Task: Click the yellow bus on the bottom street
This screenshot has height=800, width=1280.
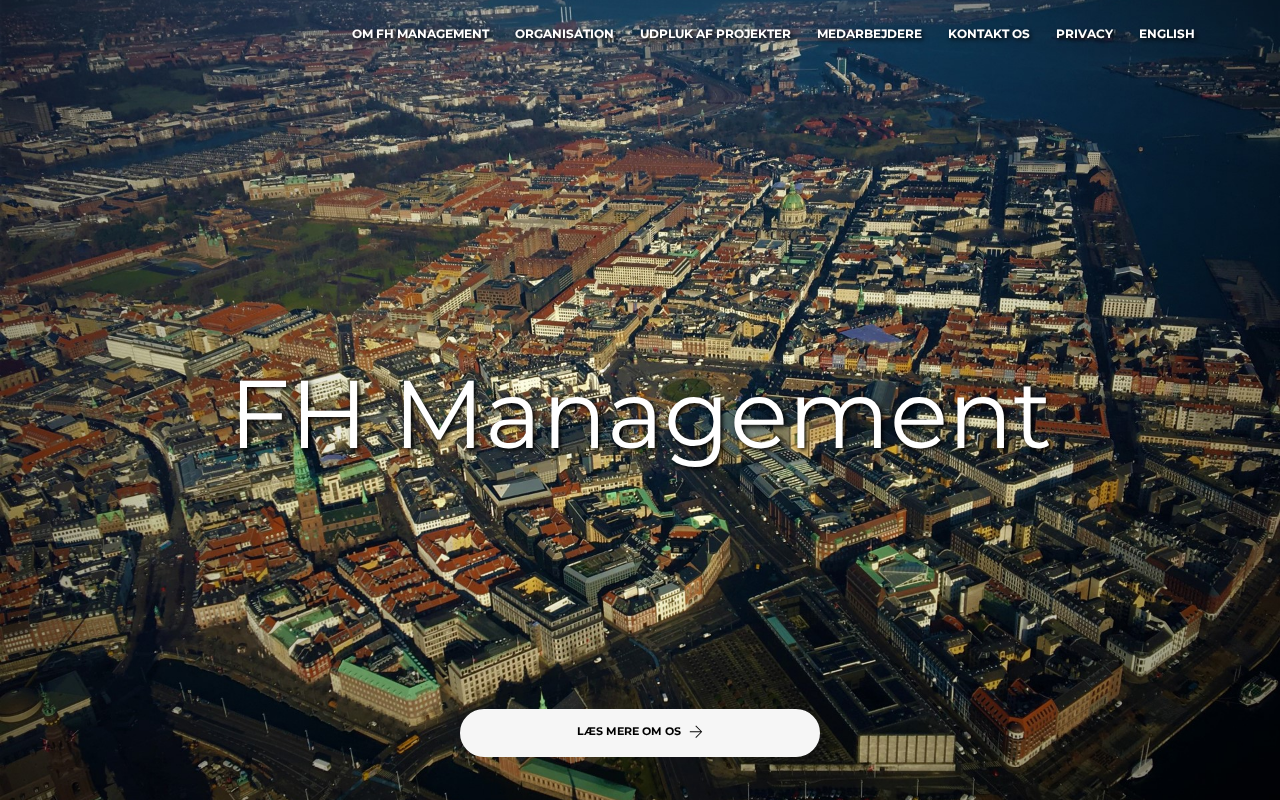Action: pyautogui.click(x=407, y=744)
